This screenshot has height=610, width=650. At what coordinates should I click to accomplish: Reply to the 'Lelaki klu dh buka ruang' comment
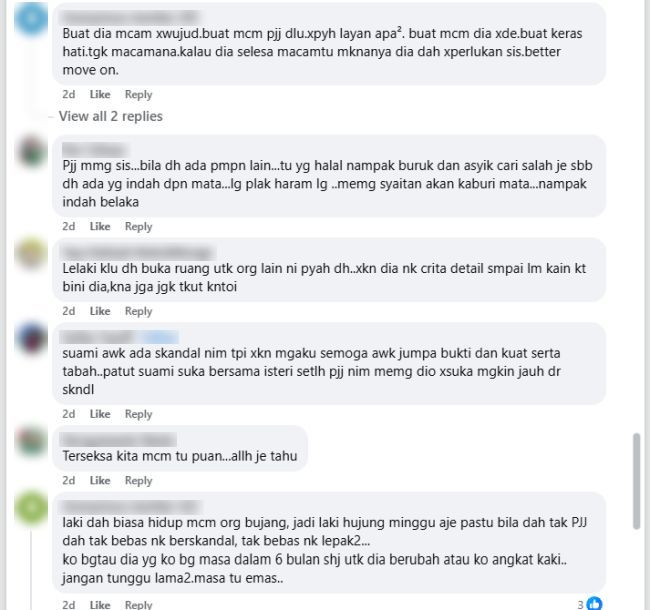(x=138, y=311)
